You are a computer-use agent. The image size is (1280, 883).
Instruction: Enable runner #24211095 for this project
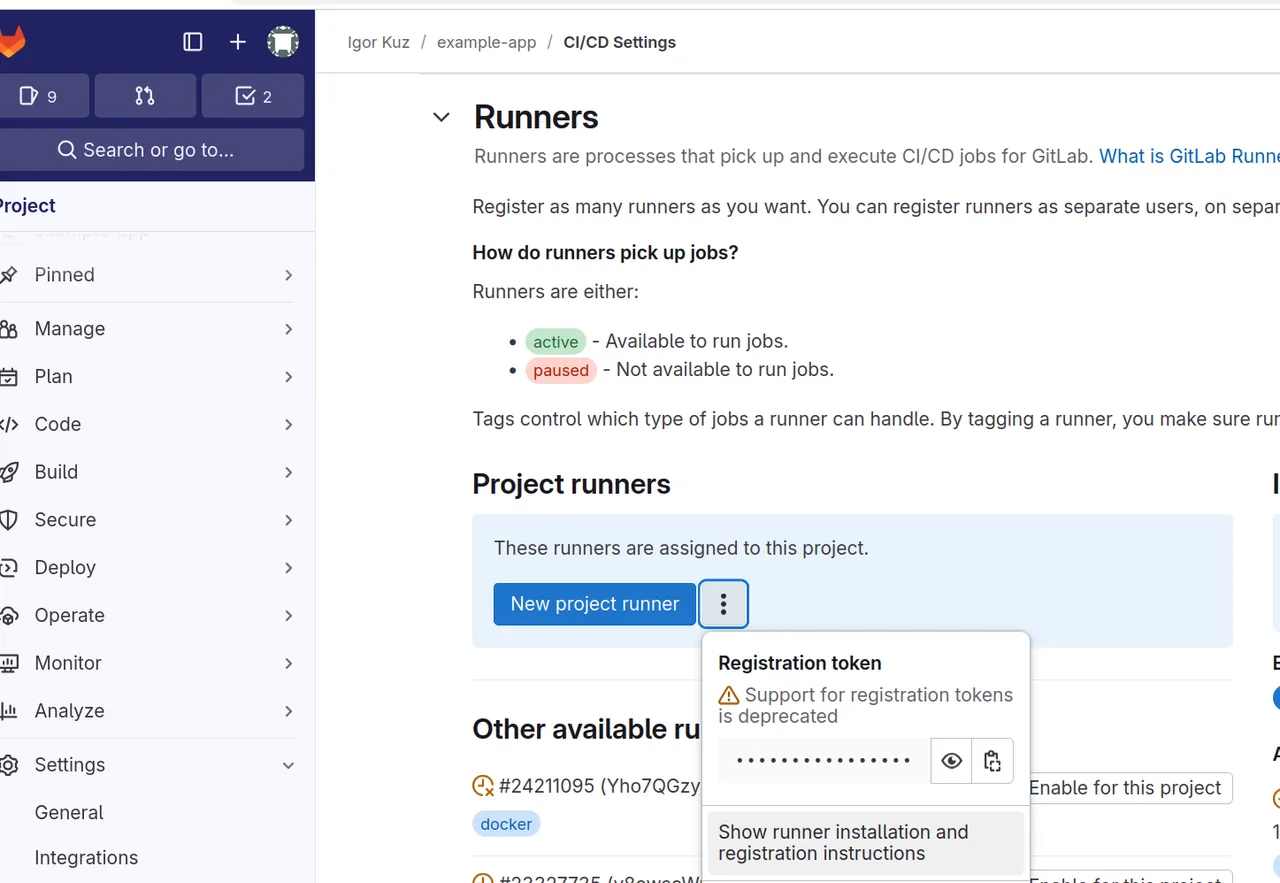click(x=1125, y=788)
